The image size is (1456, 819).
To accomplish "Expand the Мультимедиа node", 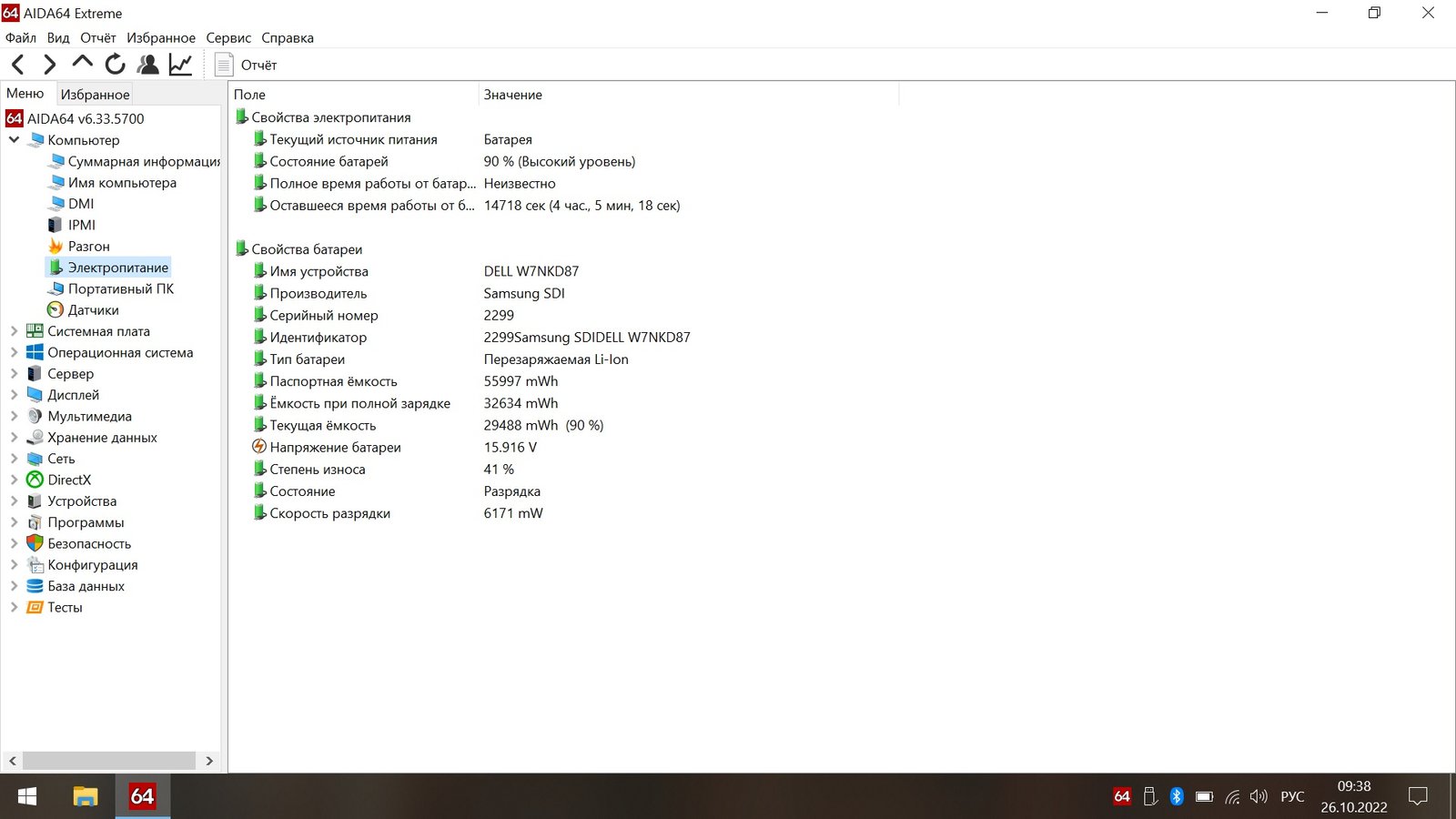I will click(14, 416).
